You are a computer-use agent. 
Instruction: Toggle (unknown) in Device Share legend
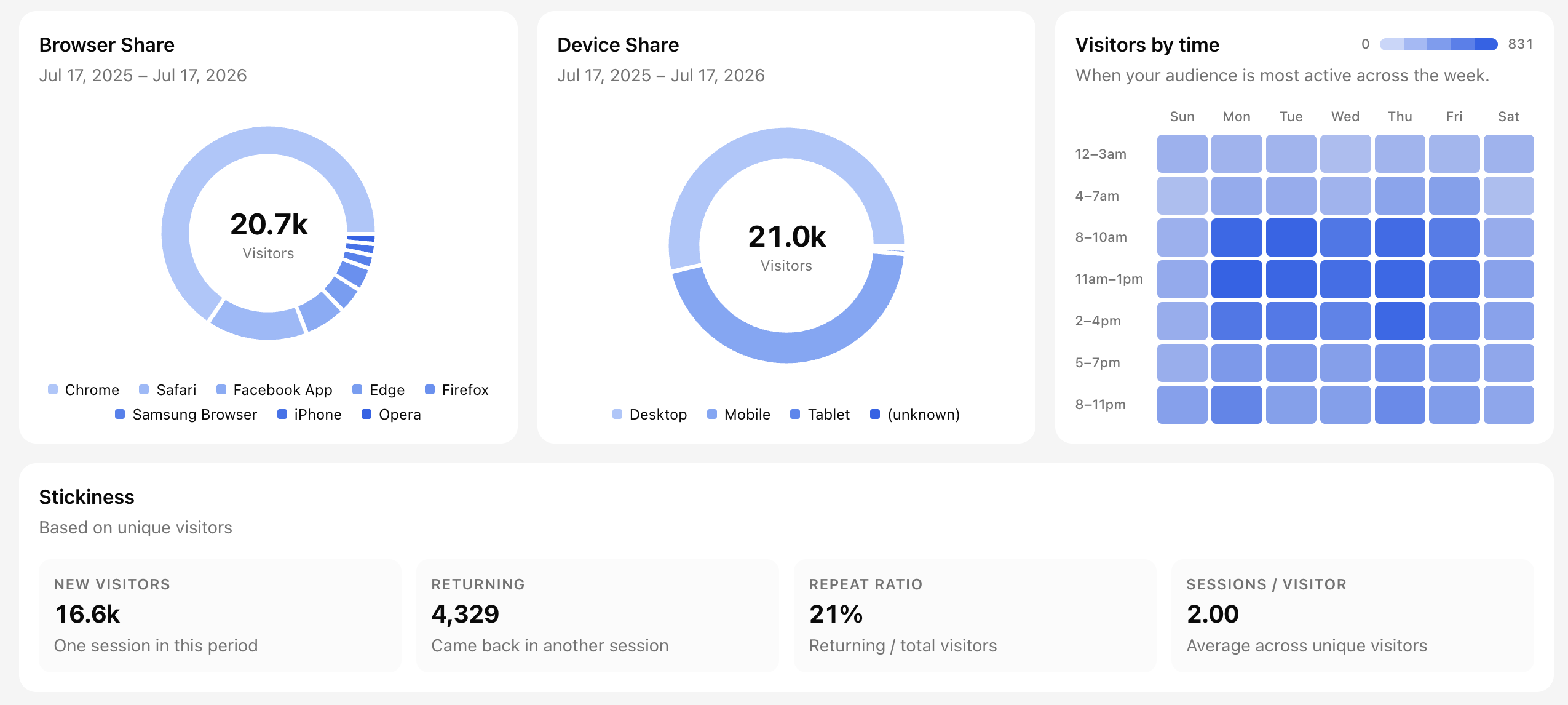tap(915, 414)
